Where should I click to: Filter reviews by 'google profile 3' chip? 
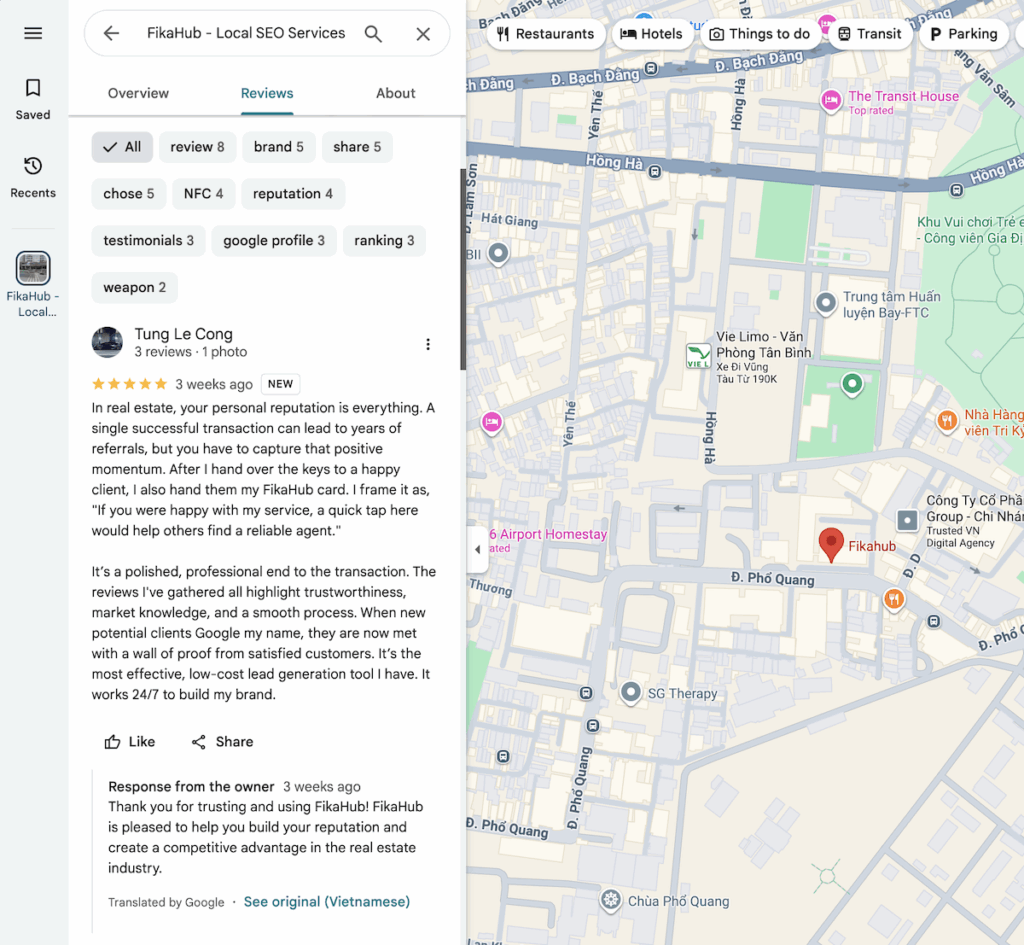[x=274, y=241]
